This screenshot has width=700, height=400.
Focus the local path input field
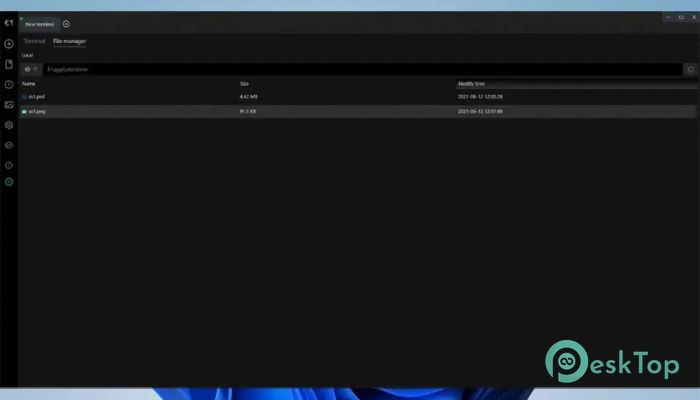point(362,70)
